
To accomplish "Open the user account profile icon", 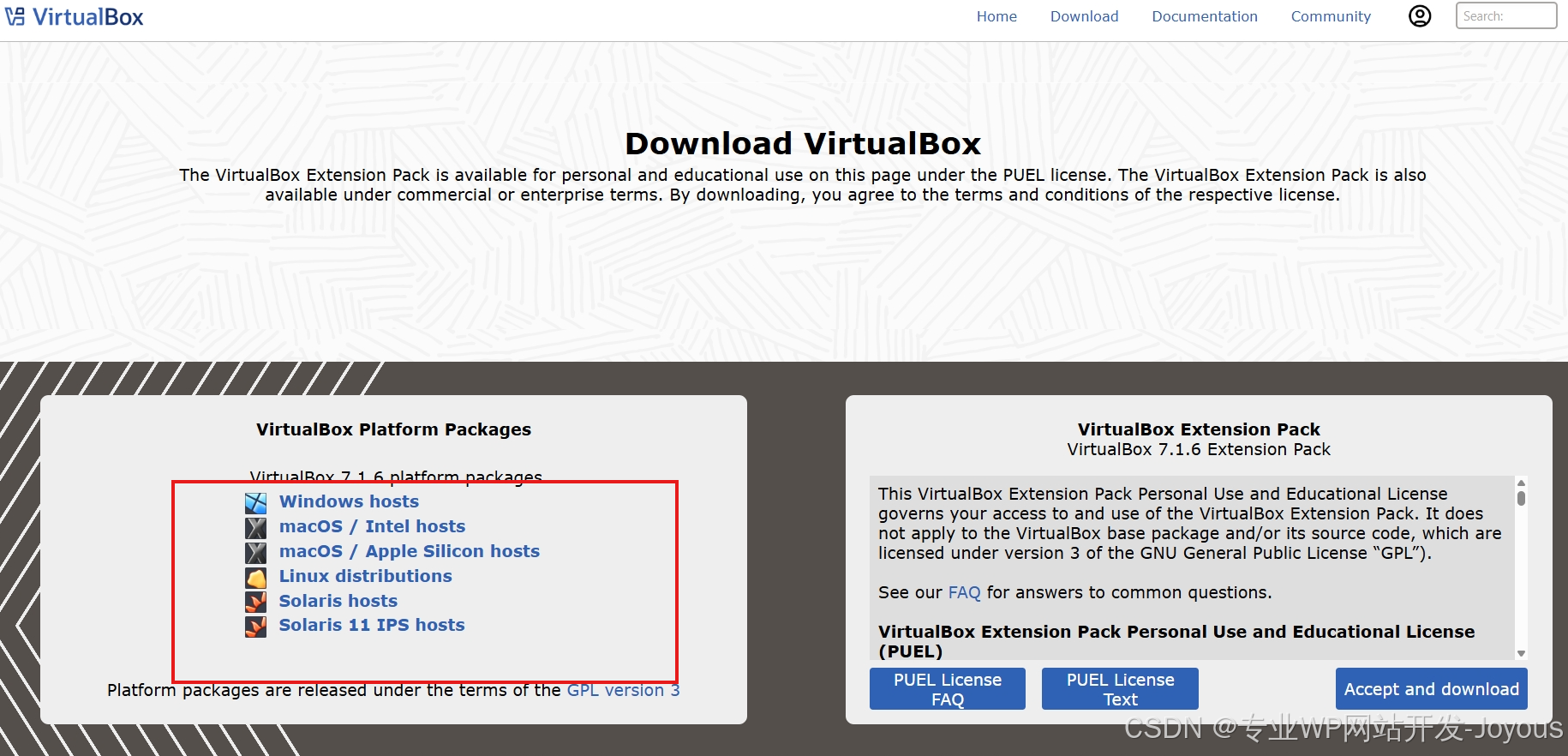I will click(1420, 16).
